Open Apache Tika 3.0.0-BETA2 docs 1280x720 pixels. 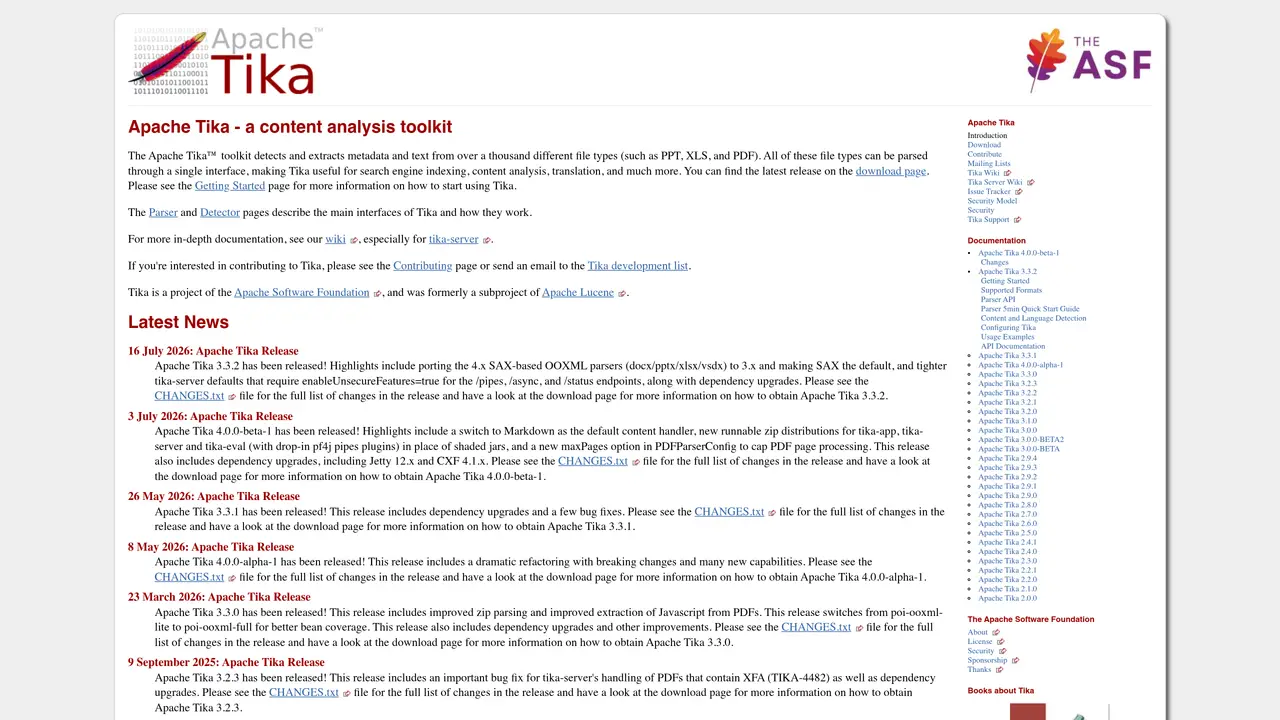tap(1020, 440)
